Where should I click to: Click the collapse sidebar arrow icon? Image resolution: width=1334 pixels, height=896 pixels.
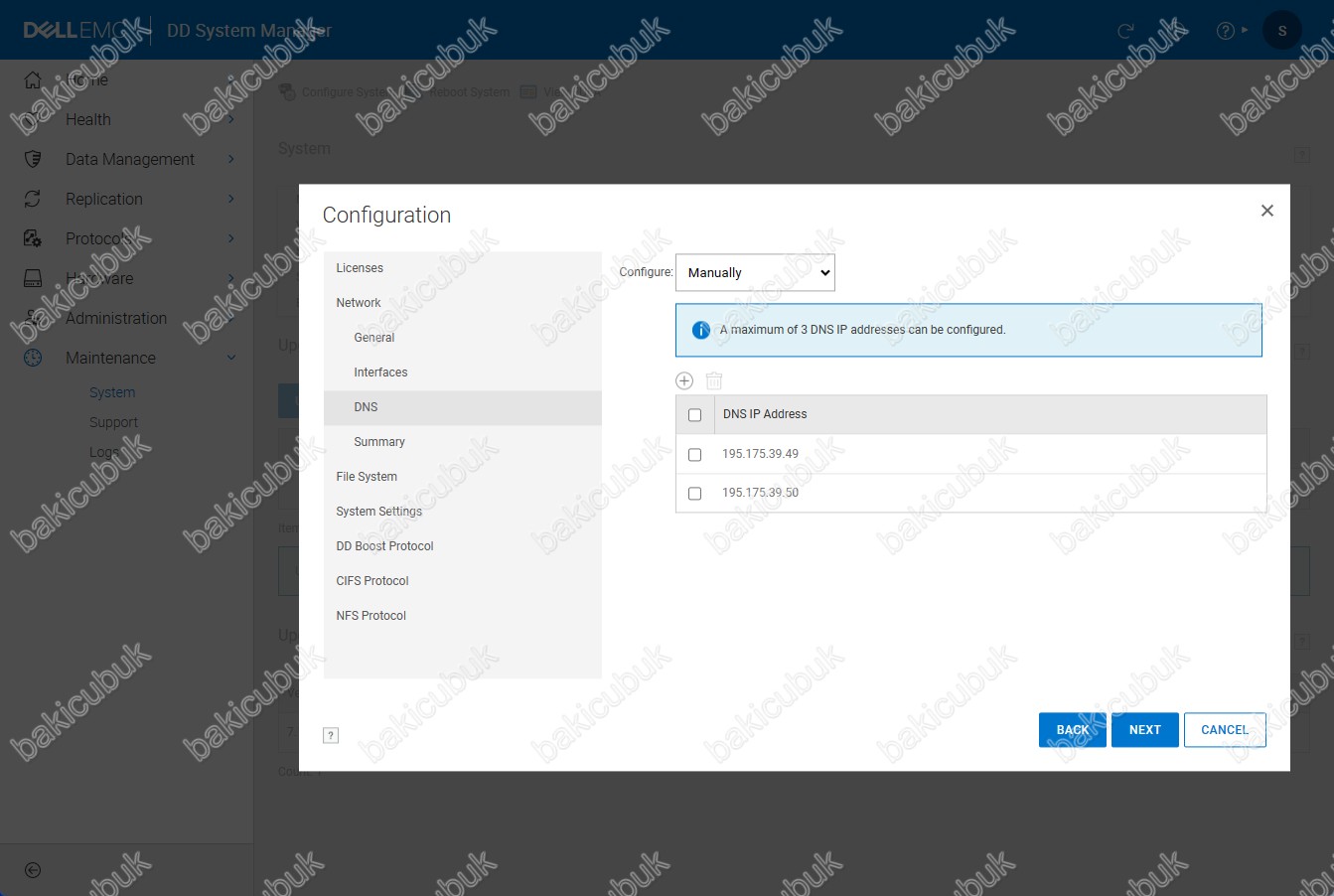click(33, 870)
